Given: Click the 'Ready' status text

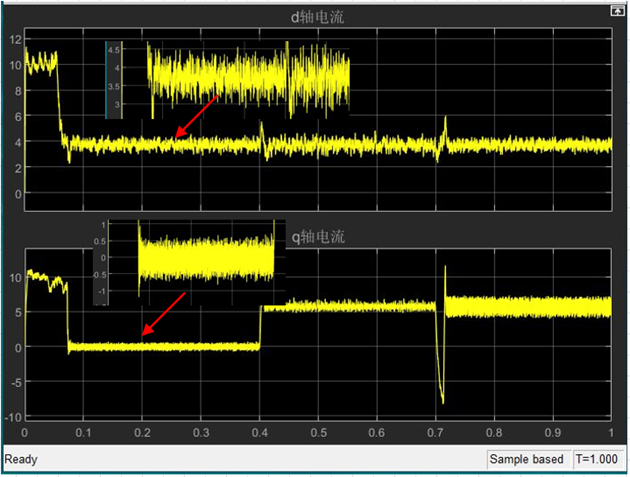Looking at the screenshot, I should [21, 459].
